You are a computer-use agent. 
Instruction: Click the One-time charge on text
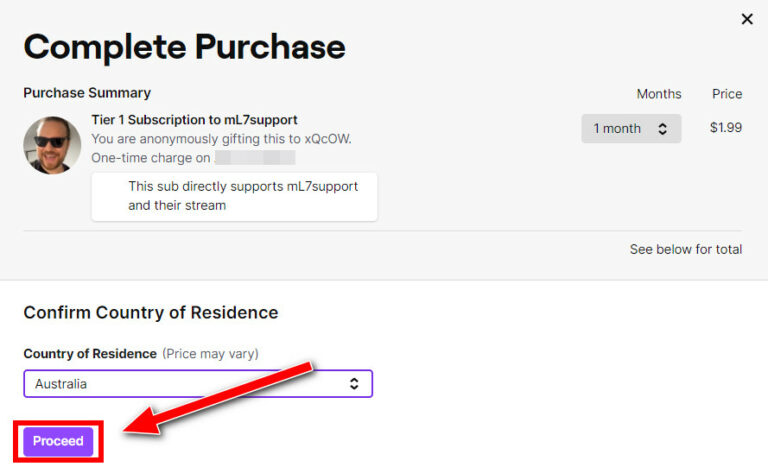(150, 158)
